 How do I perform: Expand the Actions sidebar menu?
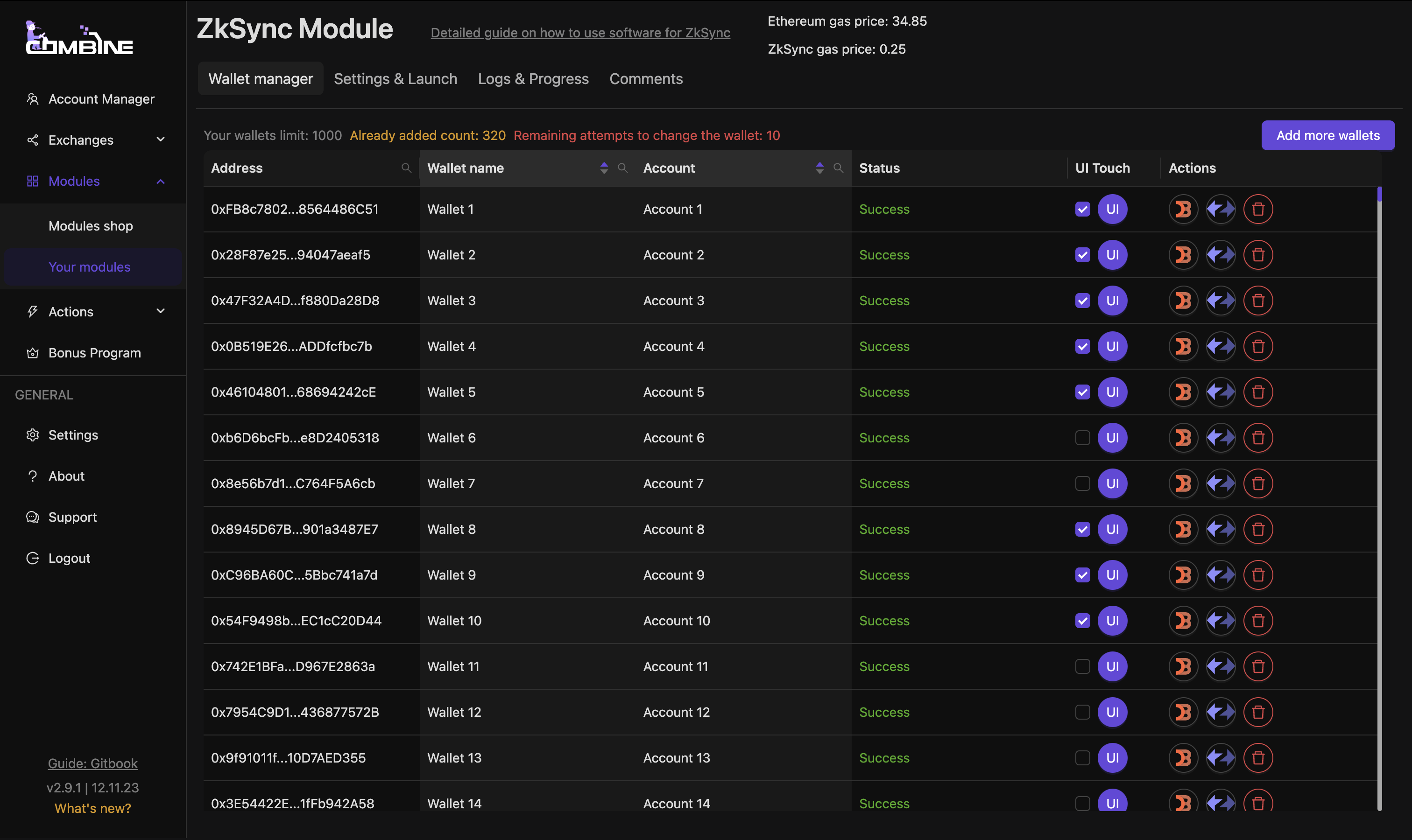[x=93, y=311]
